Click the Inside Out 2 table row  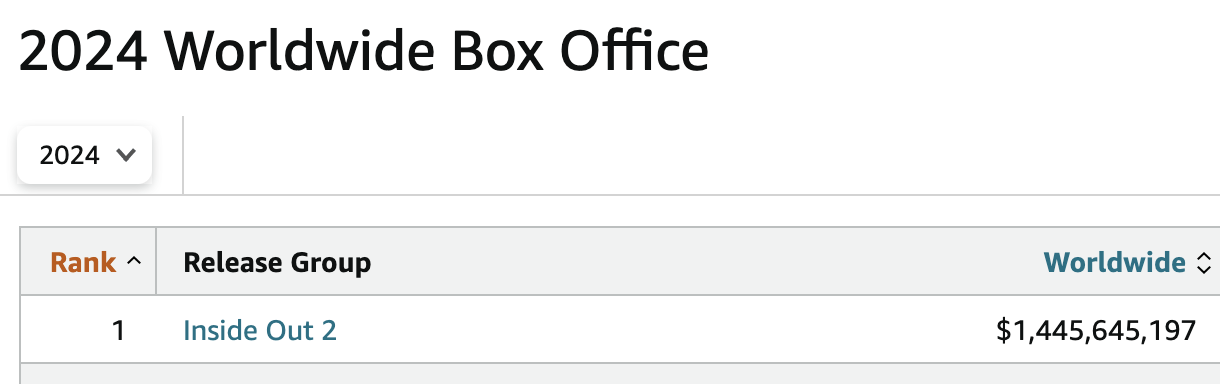pos(620,329)
